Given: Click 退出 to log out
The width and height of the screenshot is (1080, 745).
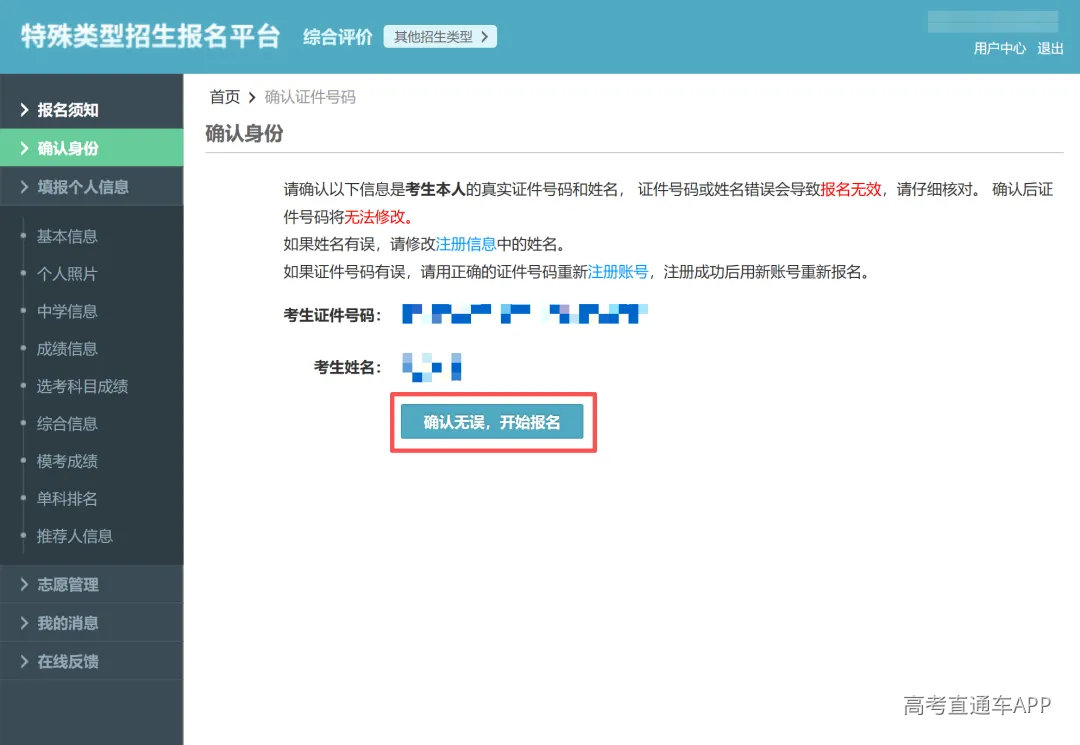Looking at the screenshot, I should [1050, 48].
